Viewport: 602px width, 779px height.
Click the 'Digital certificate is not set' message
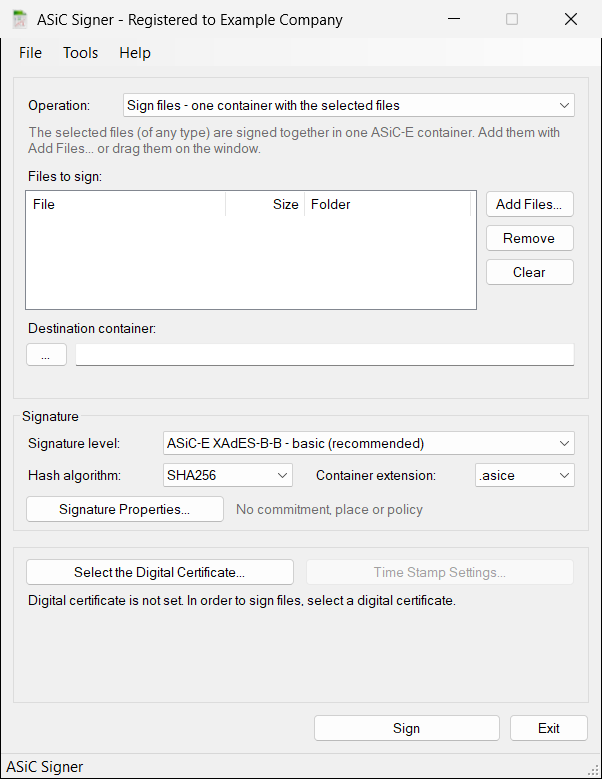242,601
